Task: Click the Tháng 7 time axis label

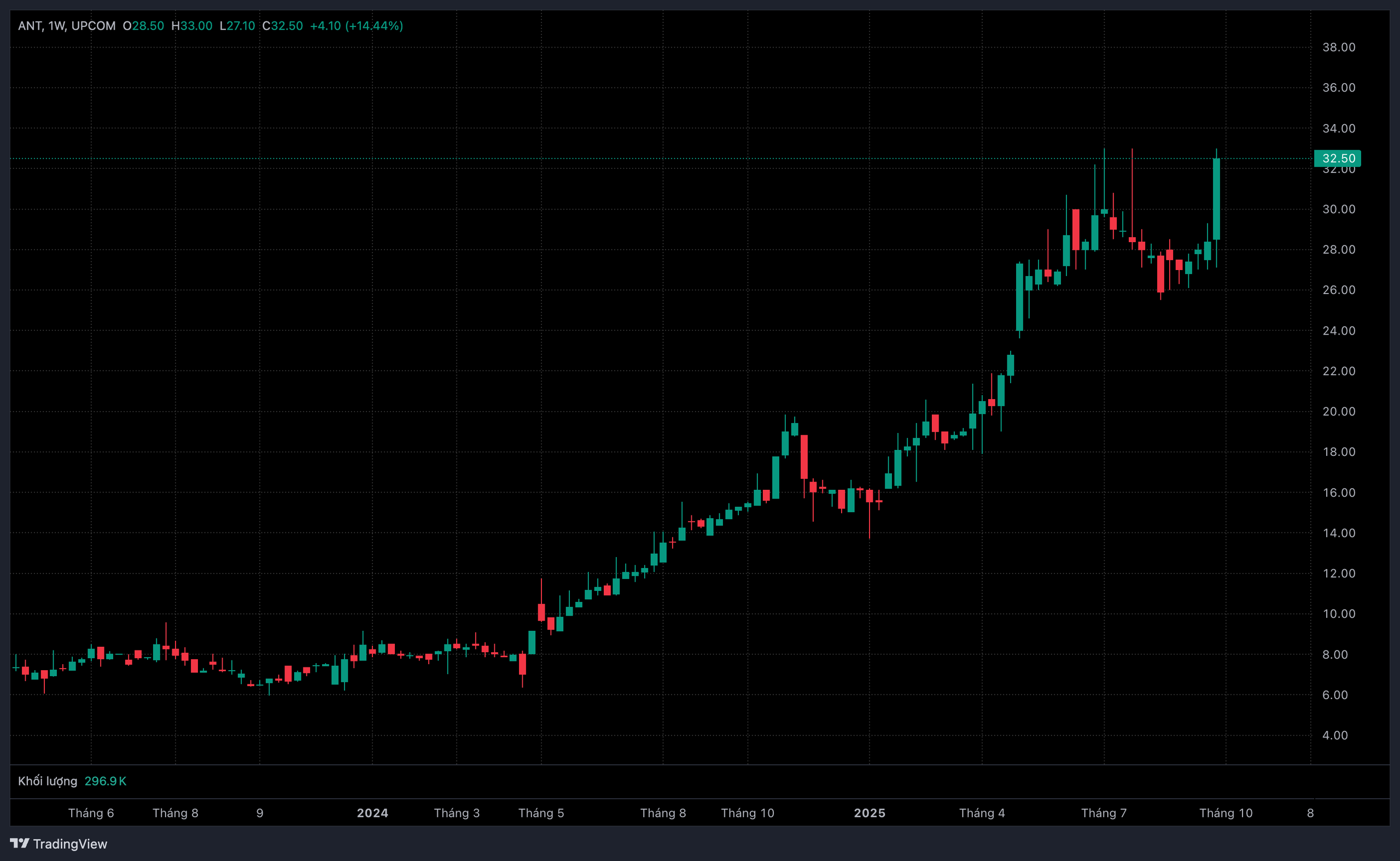Action: click(x=1104, y=813)
